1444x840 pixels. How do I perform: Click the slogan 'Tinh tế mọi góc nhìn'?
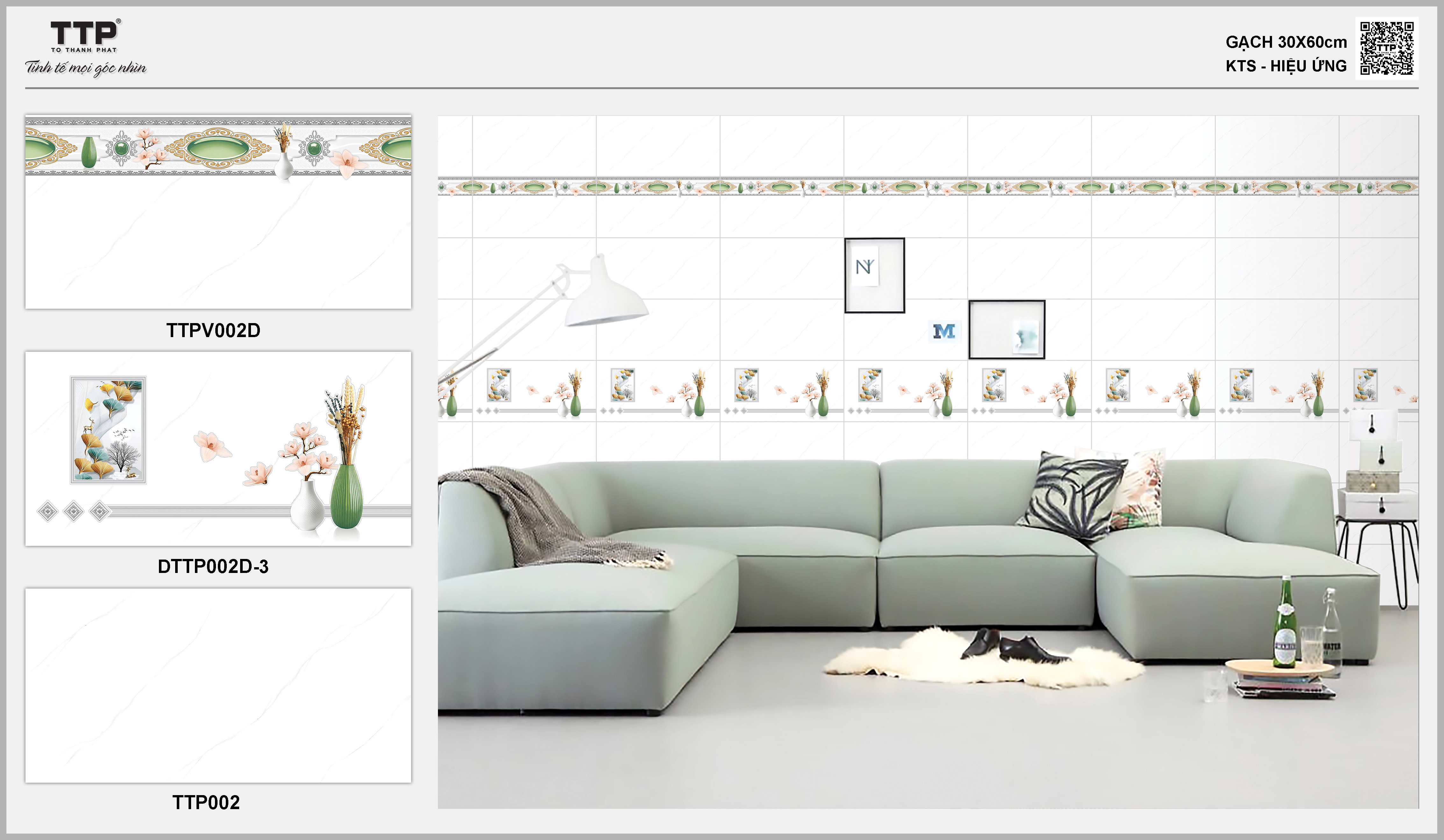point(86,68)
